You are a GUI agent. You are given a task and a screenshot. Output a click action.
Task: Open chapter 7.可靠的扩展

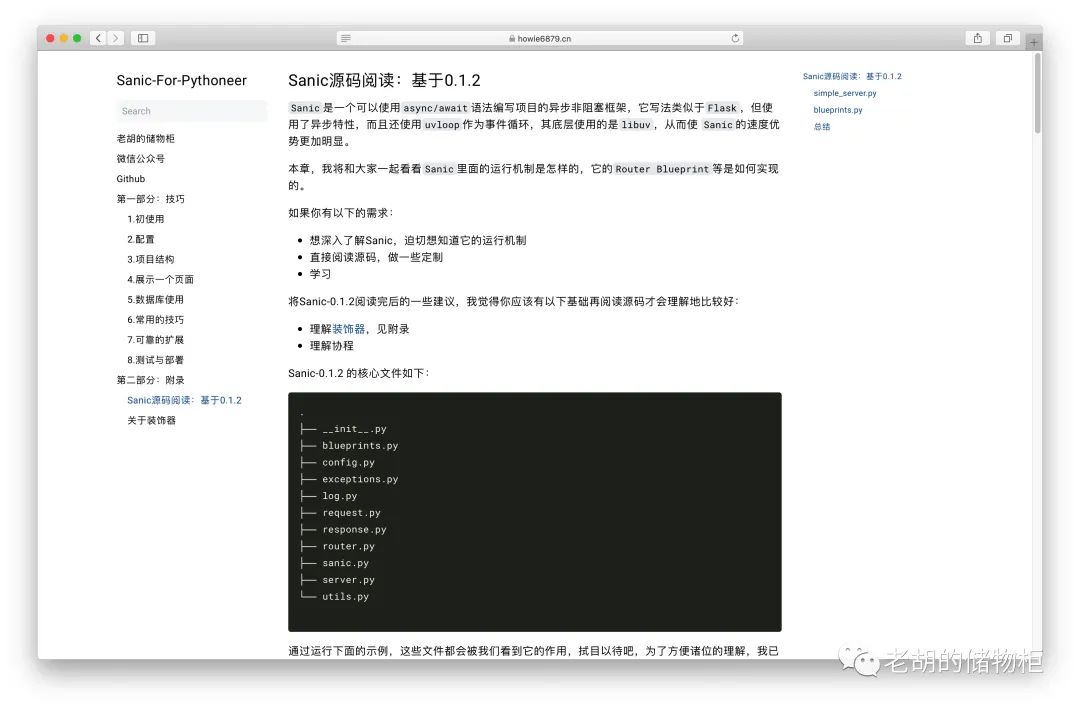155,340
